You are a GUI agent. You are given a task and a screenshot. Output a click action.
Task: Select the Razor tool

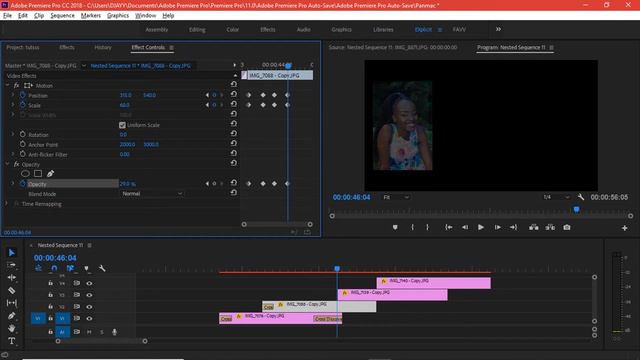pyautogui.click(x=11, y=290)
